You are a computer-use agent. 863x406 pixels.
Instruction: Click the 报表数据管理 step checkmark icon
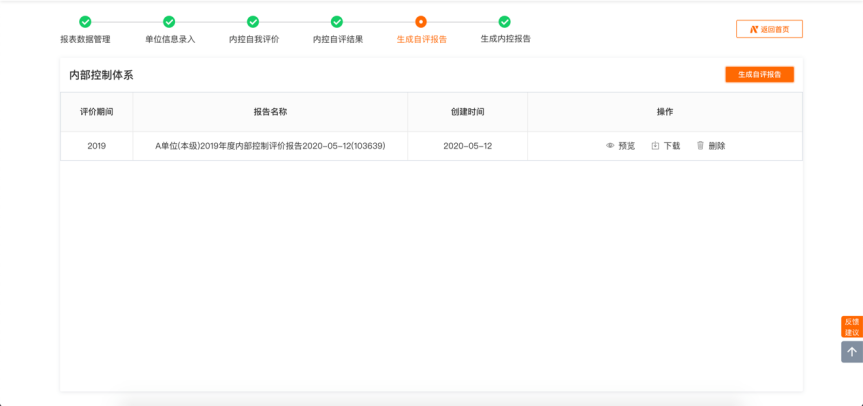pos(85,22)
